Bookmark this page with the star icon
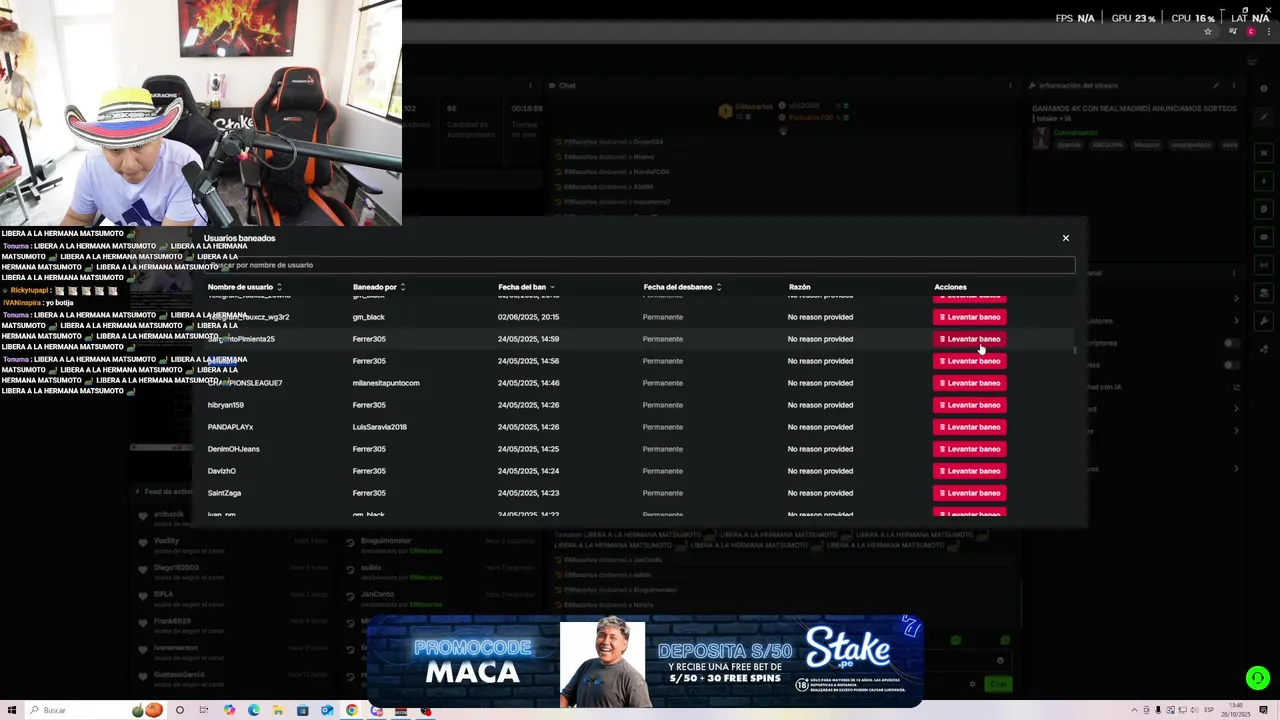Viewport: 1280px width, 720px height. coord(1208,32)
